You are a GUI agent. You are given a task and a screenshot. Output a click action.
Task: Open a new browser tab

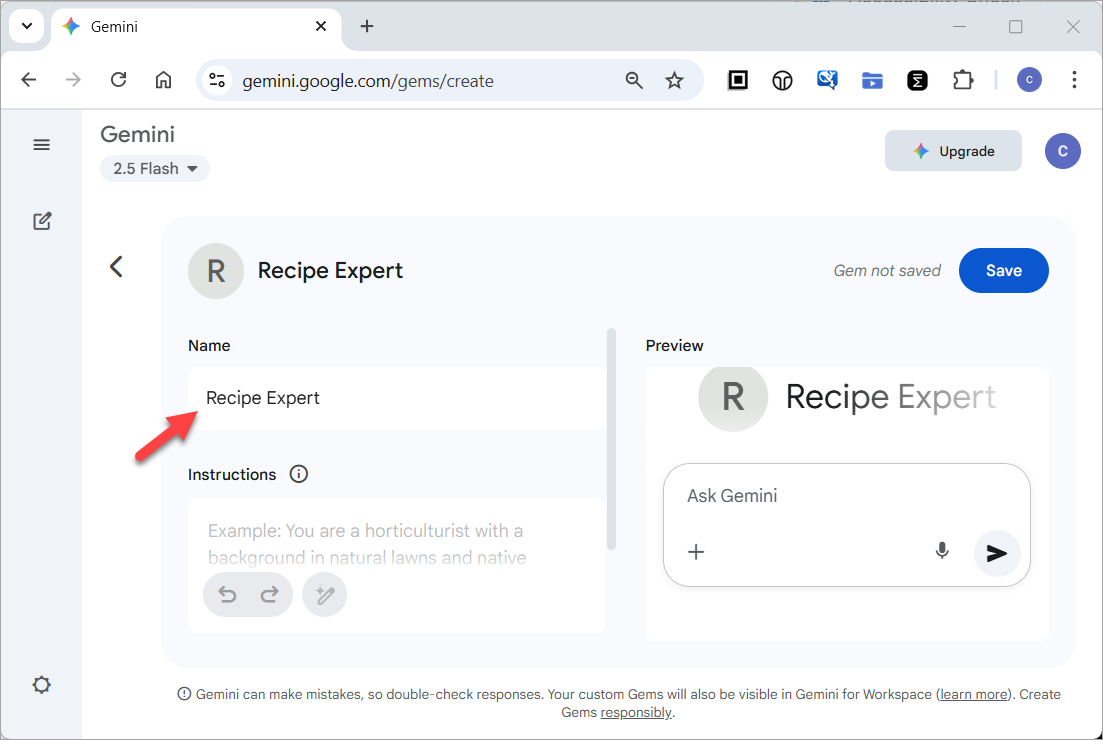(x=366, y=26)
